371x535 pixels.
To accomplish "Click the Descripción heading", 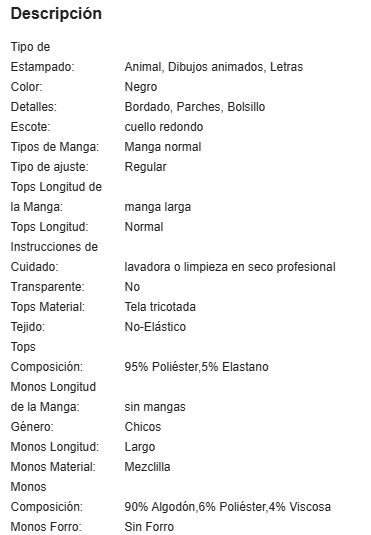I will point(56,14).
